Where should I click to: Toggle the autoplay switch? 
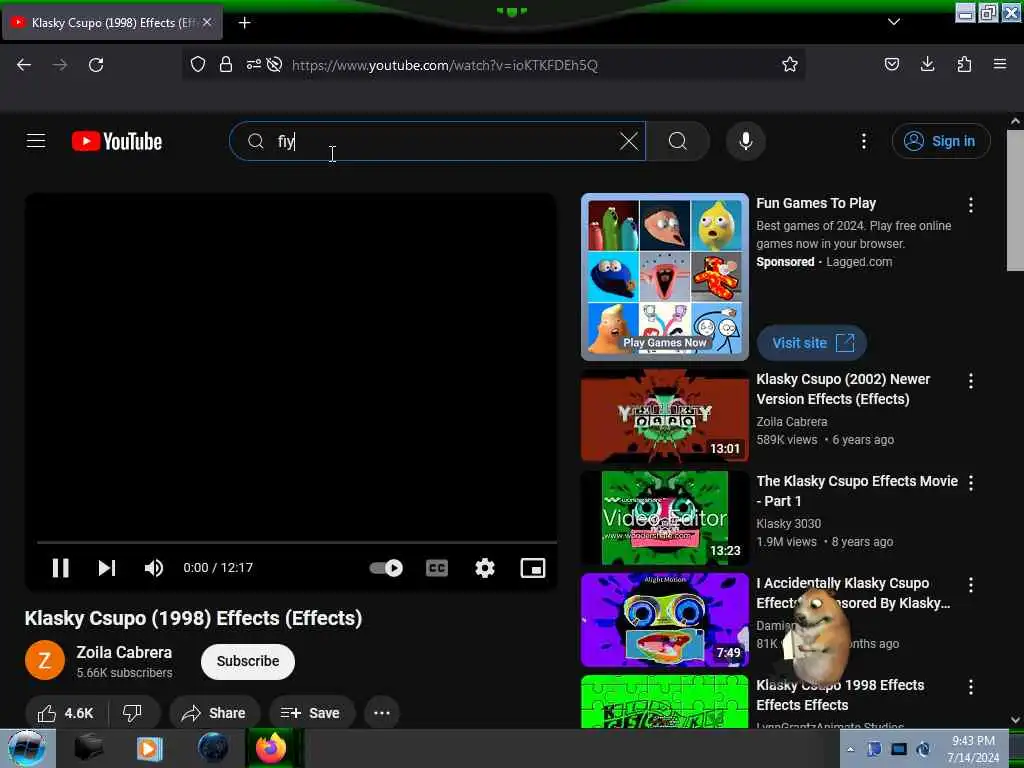(x=386, y=568)
